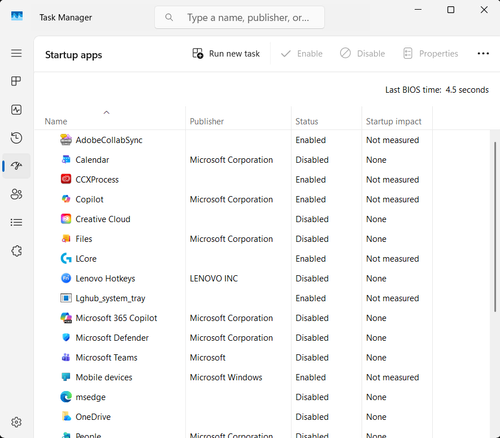Viewport: 500px width, 438px height.
Task: Open the Performance page icon
Action: (16, 110)
